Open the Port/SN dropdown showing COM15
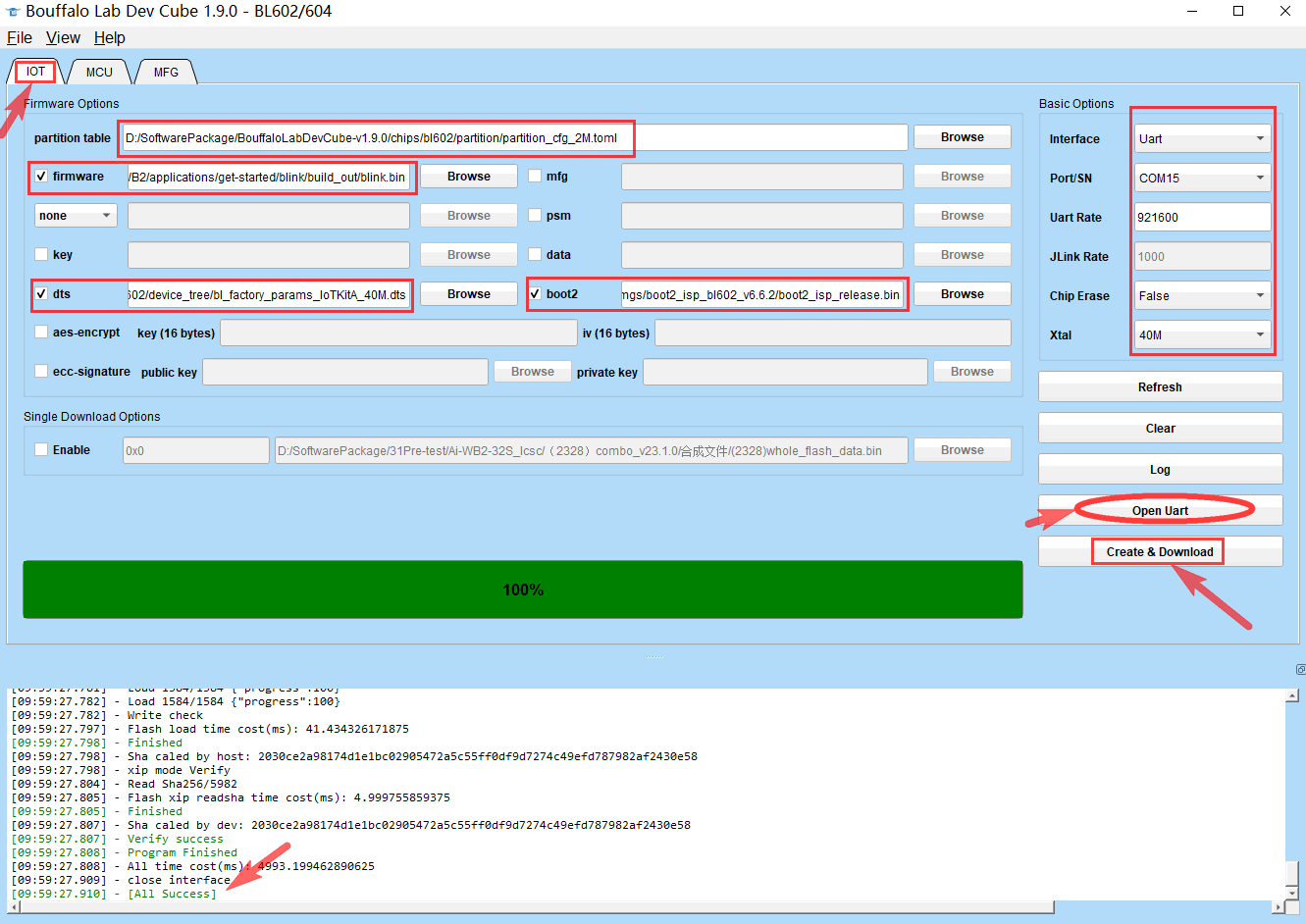The height and width of the screenshot is (924, 1306). point(1202,178)
